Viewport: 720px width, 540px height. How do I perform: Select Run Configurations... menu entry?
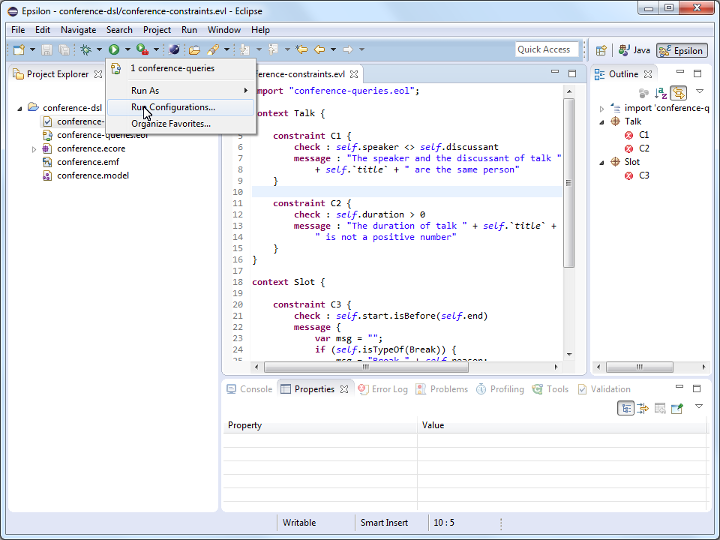click(x=172, y=107)
